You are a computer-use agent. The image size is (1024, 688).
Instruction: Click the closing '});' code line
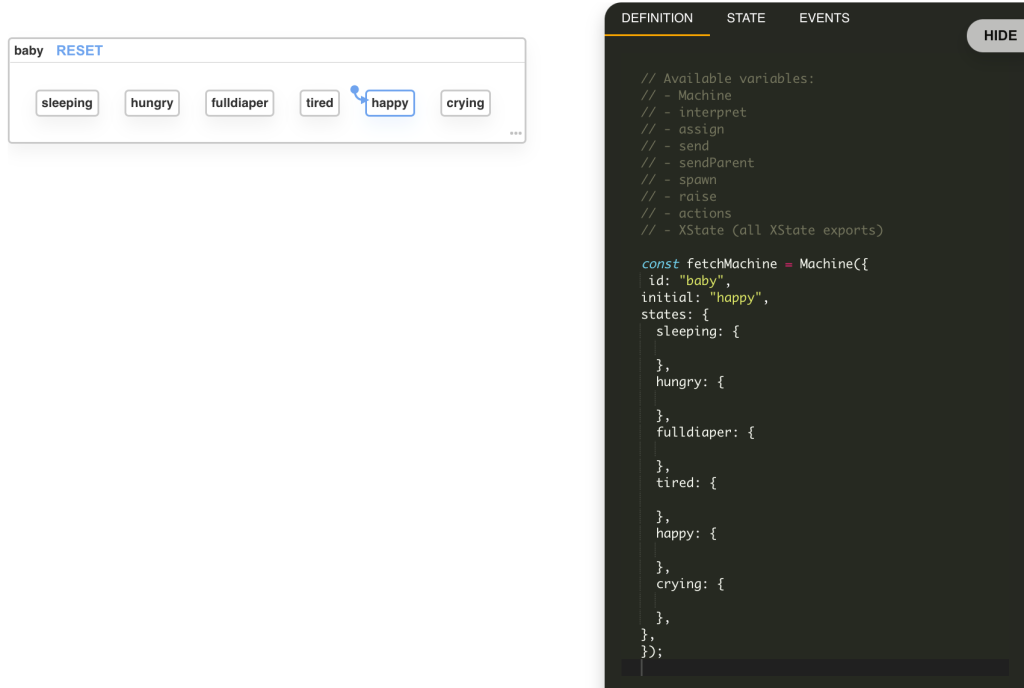[x=652, y=651]
